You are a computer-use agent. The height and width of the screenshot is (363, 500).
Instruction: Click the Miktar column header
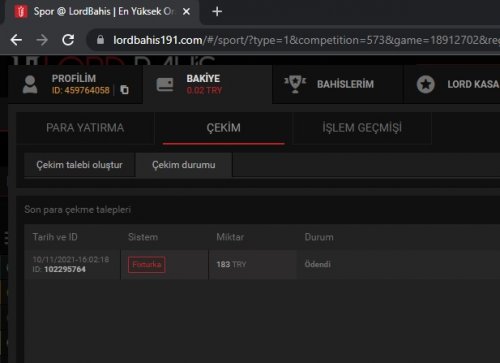coord(230,237)
